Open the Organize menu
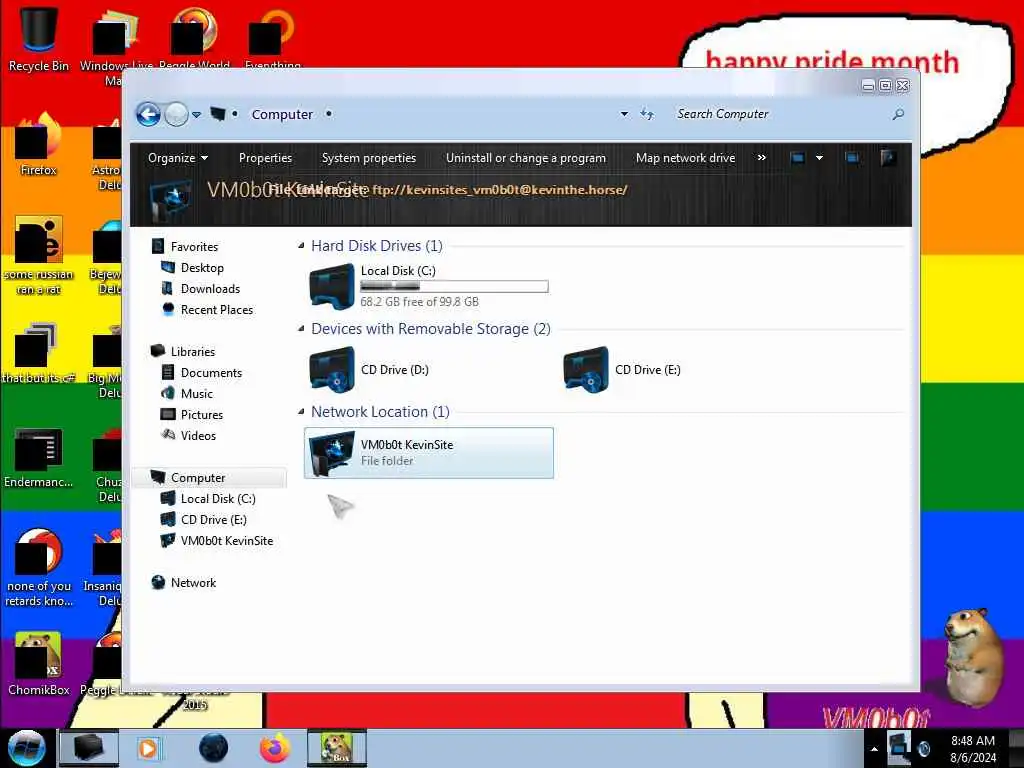This screenshot has height=768, width=1024. pos(178,158)
